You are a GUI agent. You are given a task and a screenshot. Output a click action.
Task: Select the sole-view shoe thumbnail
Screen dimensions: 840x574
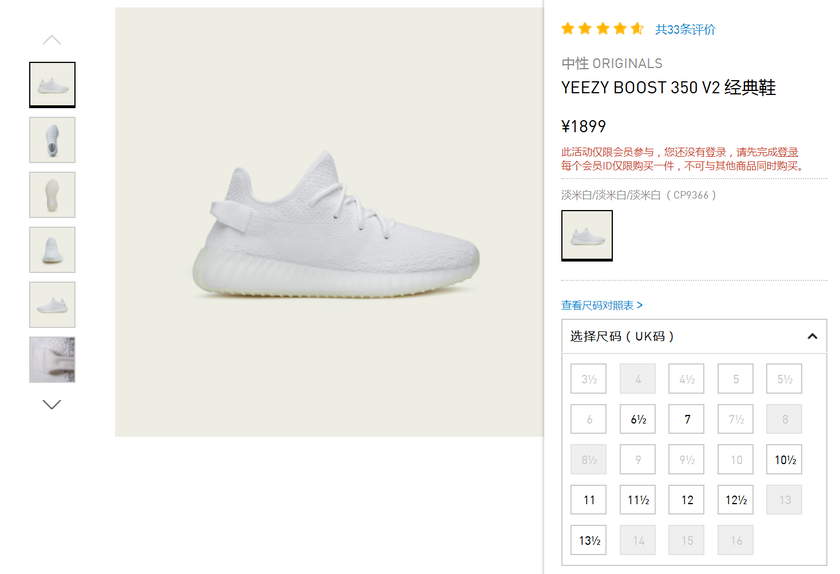coord(52,195)
